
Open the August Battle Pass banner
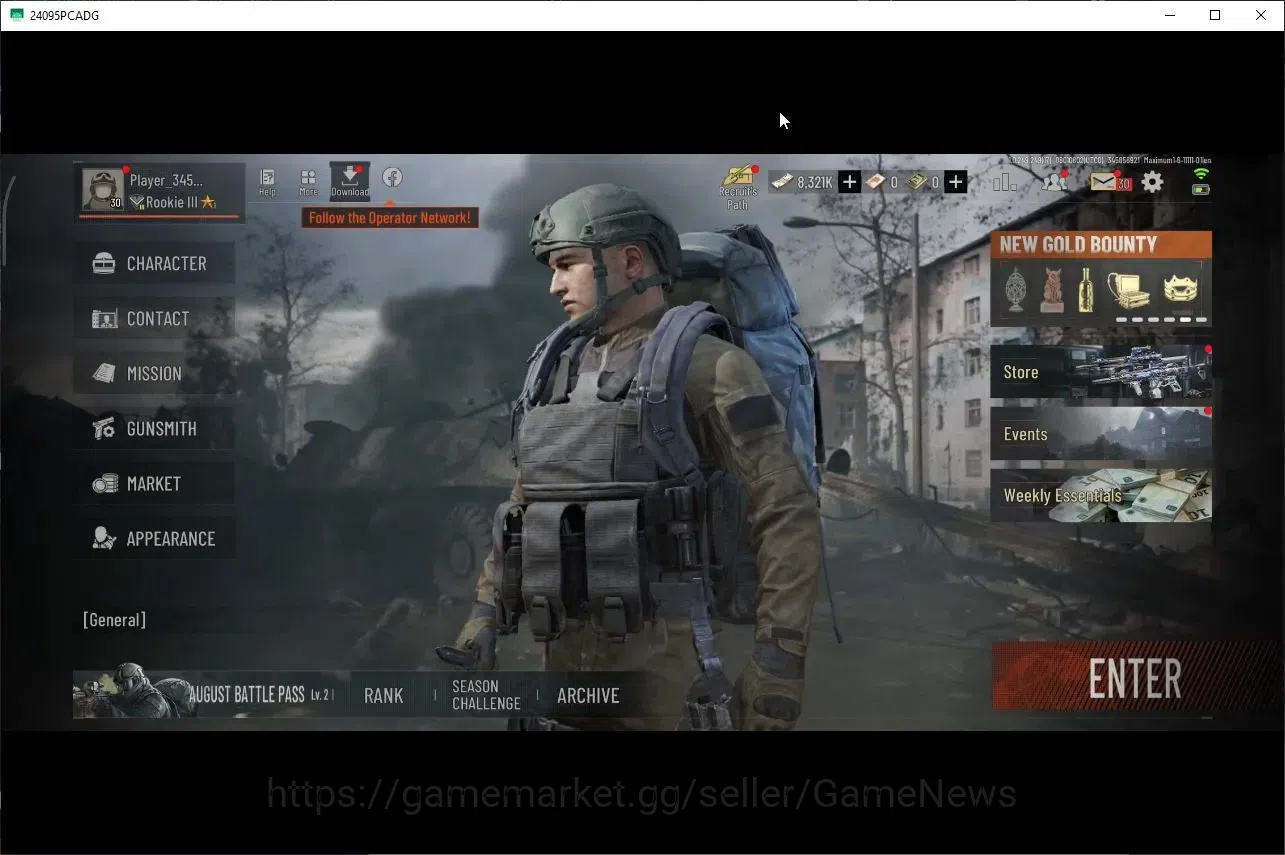tap(205, 692)
